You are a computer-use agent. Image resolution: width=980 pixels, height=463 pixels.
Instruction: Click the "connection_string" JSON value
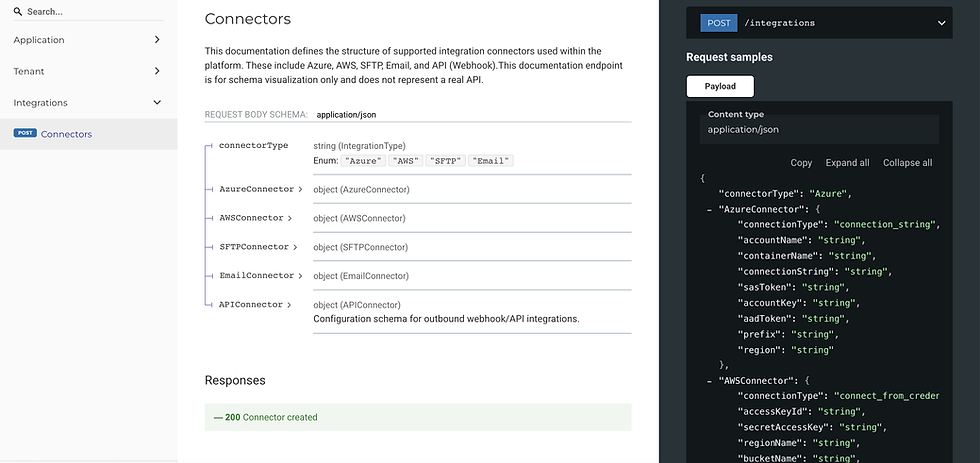887,224
